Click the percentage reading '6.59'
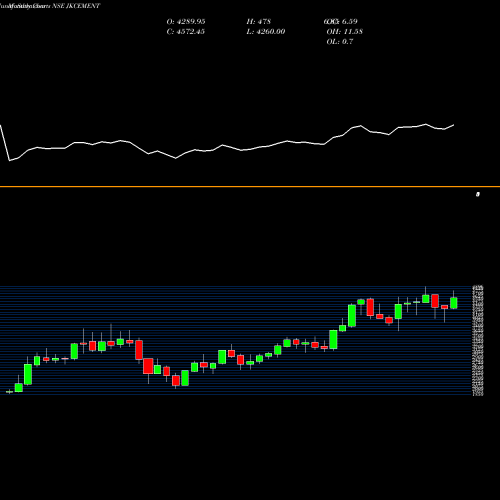Screen dimensions: 500x500 (x=349, y=22)
